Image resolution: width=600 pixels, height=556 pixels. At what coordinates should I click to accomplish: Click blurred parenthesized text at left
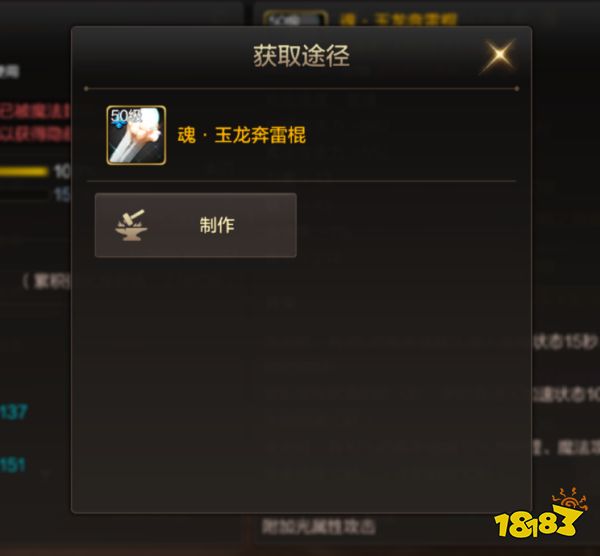click(x=46, y=281)
